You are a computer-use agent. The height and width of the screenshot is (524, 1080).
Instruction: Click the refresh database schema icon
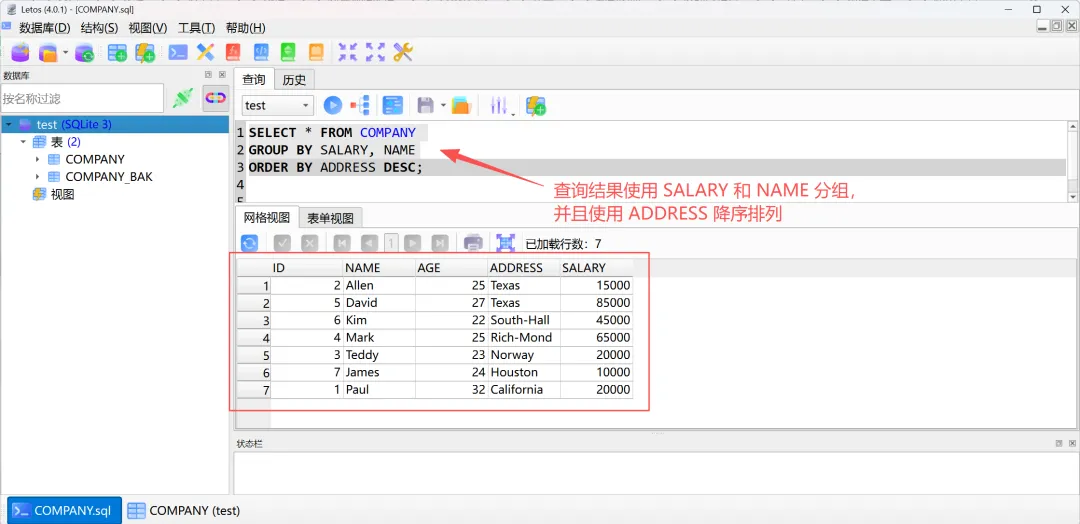pyautogui.click(x=84, y=52)
